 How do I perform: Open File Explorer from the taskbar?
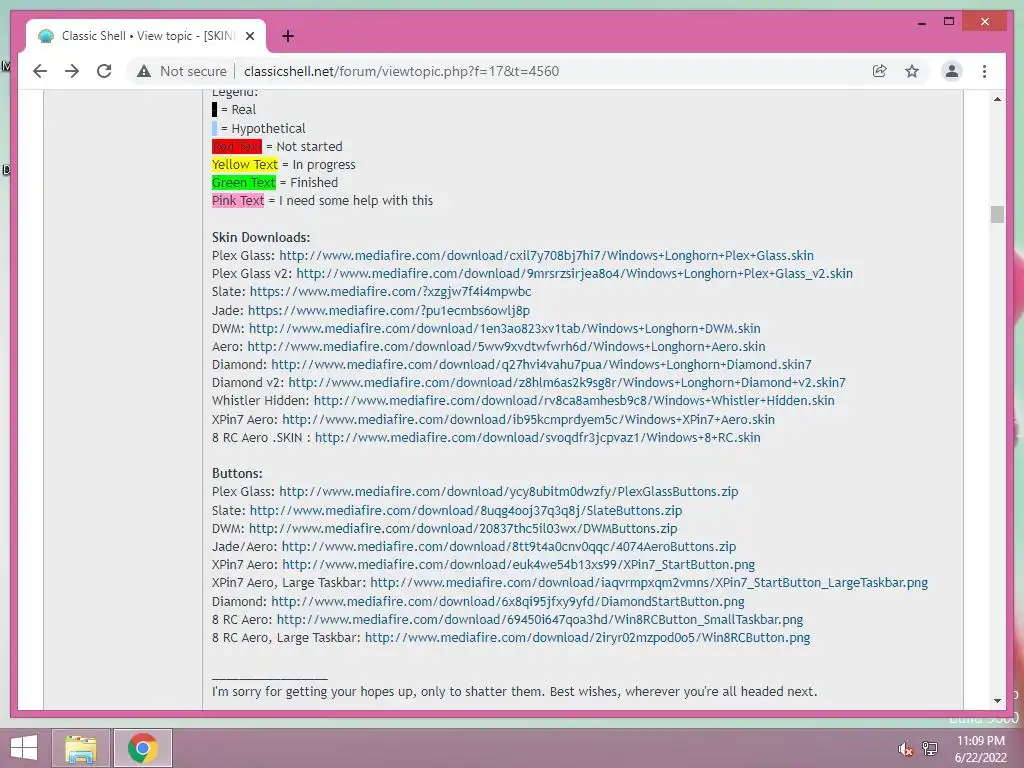pyautogui.click(x=80, y=748)
